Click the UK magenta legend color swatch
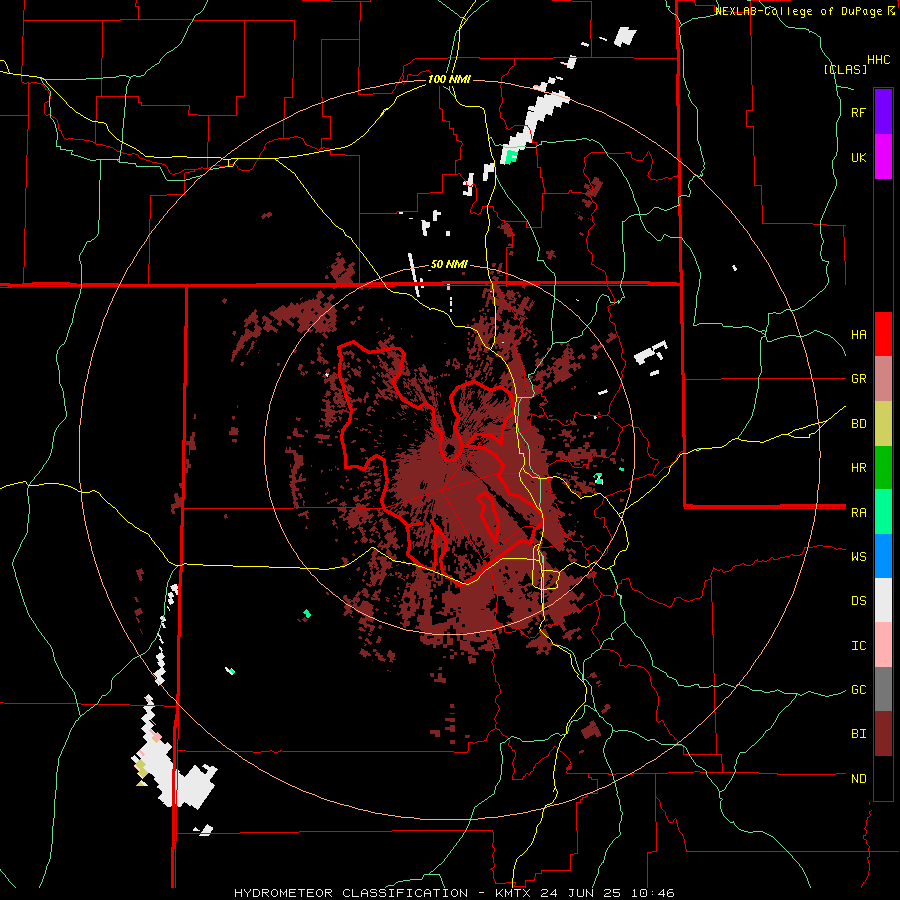900x900 pixels. pyautogui.click(x=883, y=157)
